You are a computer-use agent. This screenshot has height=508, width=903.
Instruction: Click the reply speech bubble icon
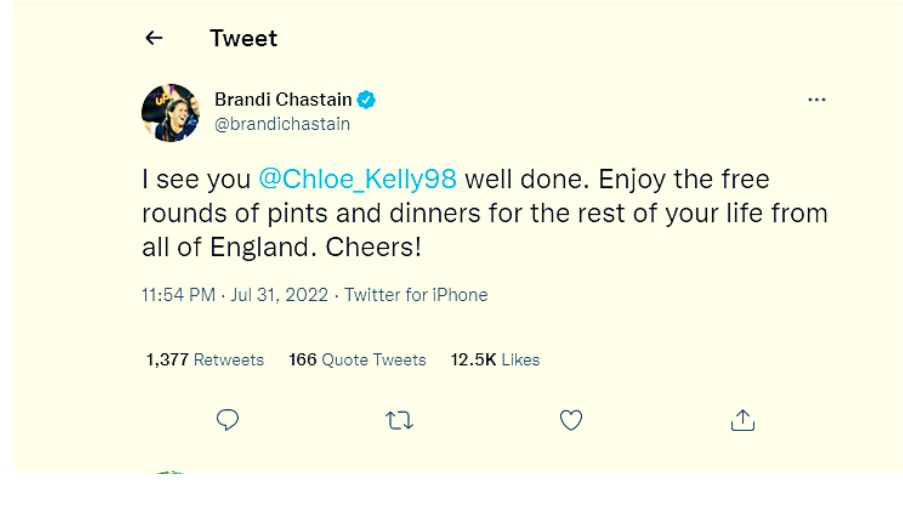coord(228,421)
